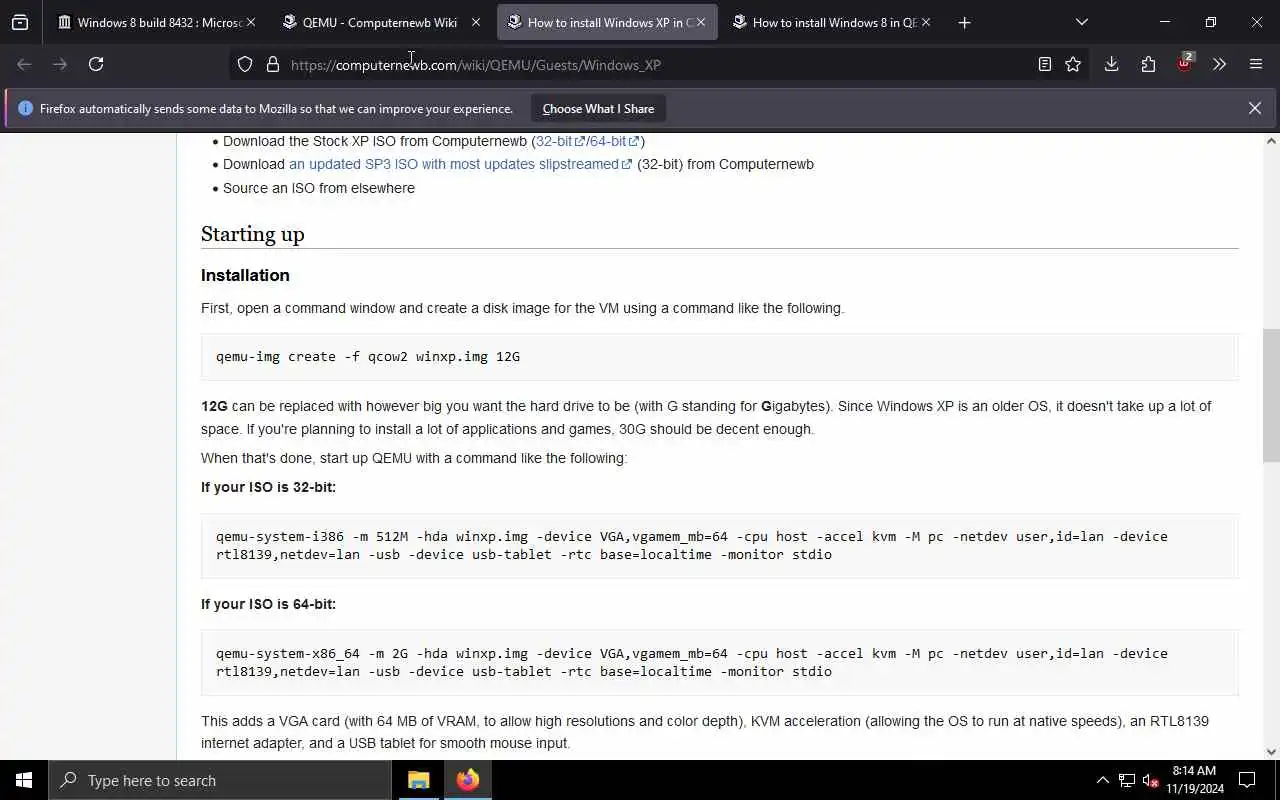This screenshot has width=1280, height=800.
Task: Toggle reader view for this page
Action: click(1044, 64)
